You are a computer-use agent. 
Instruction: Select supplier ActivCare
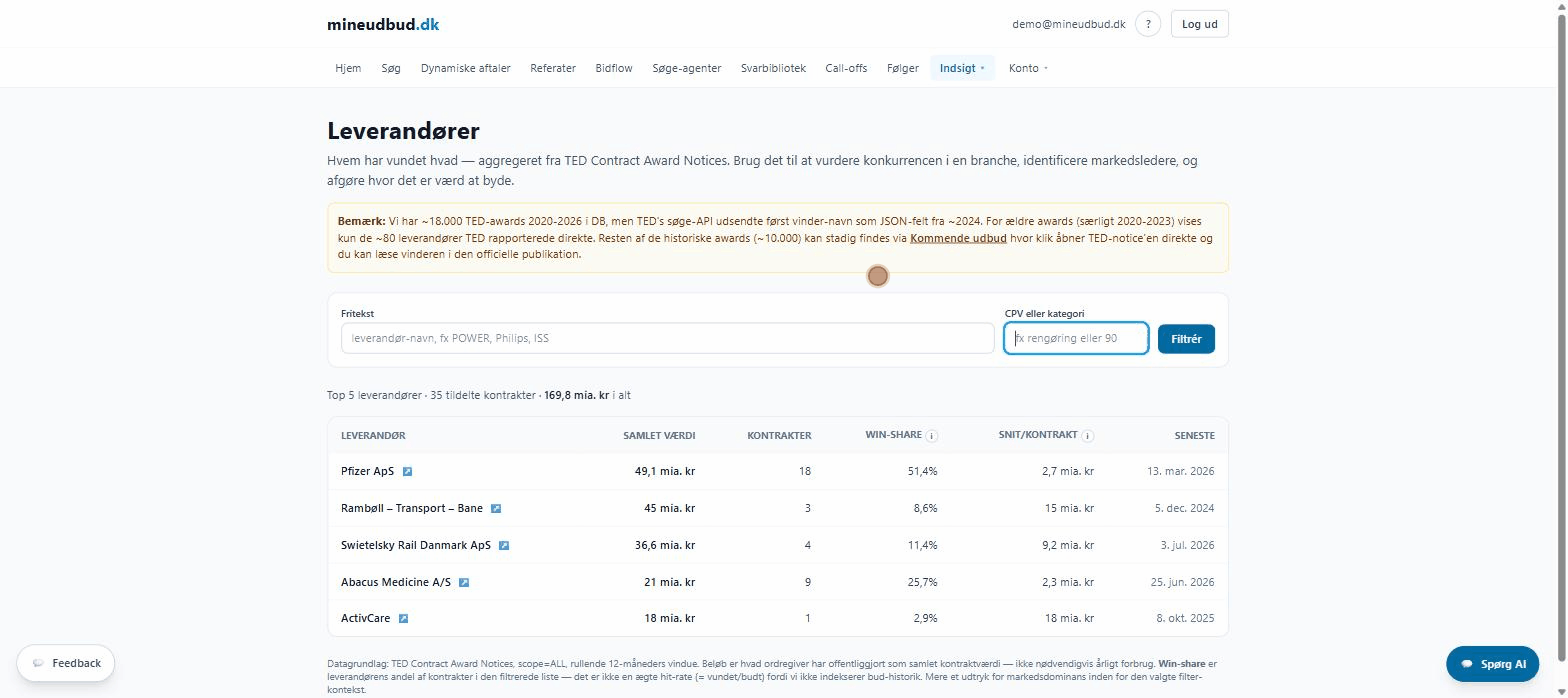tap(366, 618)
